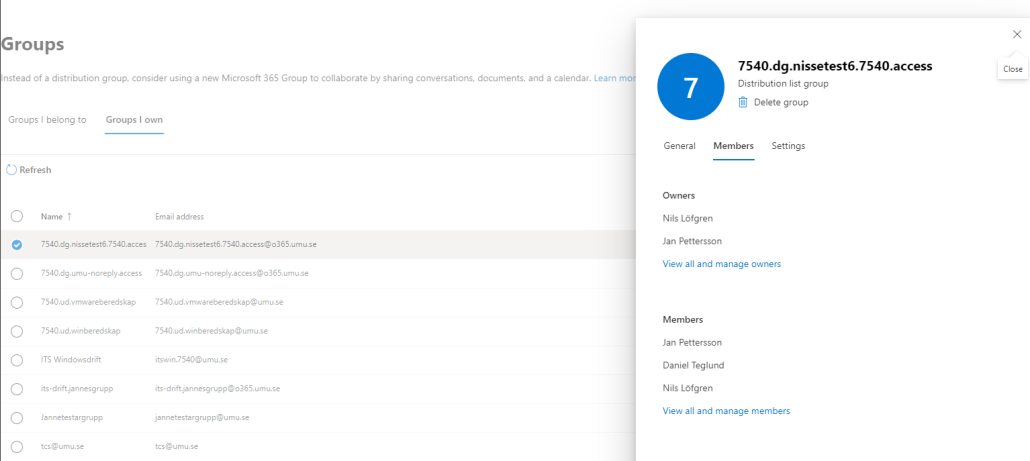The image size is (1030, 461).
Task: Click email its-drift.jannesgrupp@o365.umu.se
Action: pos(217,389)
